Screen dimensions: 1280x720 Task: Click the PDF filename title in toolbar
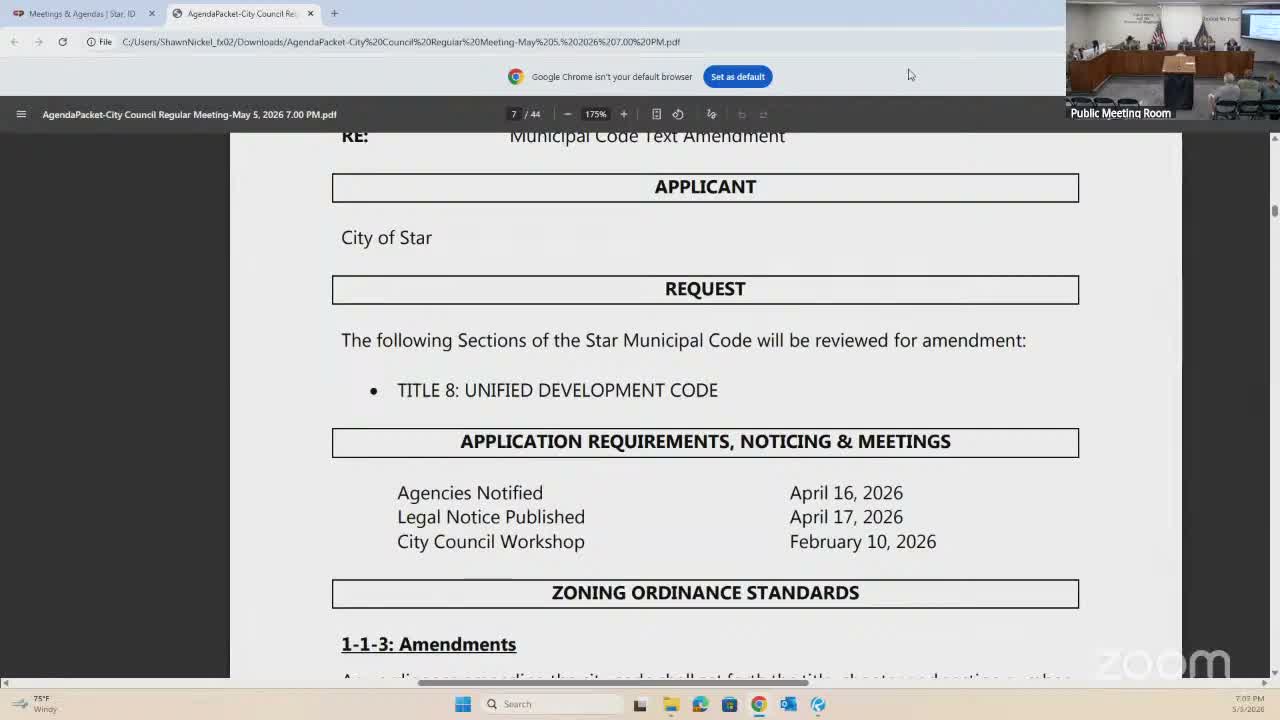click(x=189, y=114)
